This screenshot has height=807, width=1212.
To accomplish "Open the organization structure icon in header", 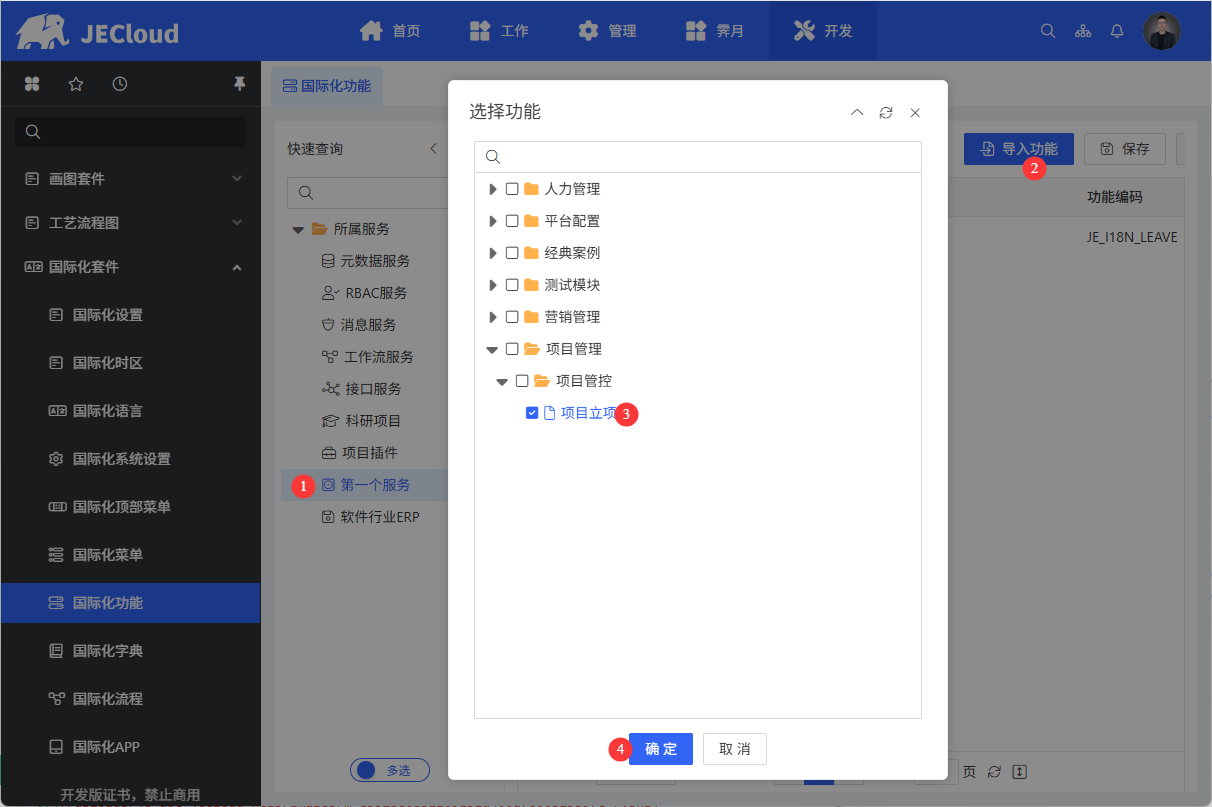I will click(1083, 31).
